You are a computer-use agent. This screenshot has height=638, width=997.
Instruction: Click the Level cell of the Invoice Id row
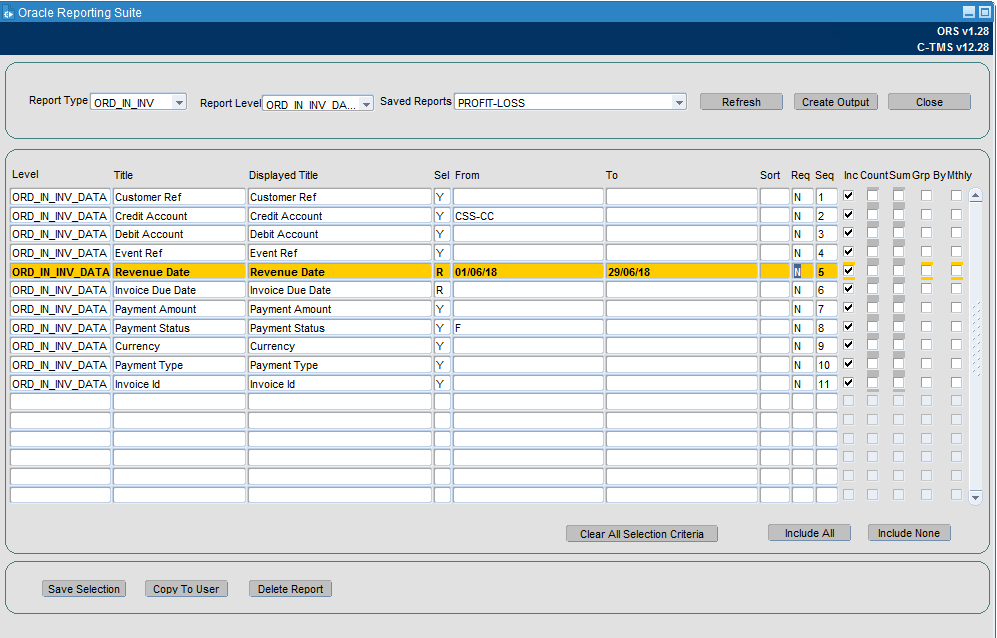[60, 384]
